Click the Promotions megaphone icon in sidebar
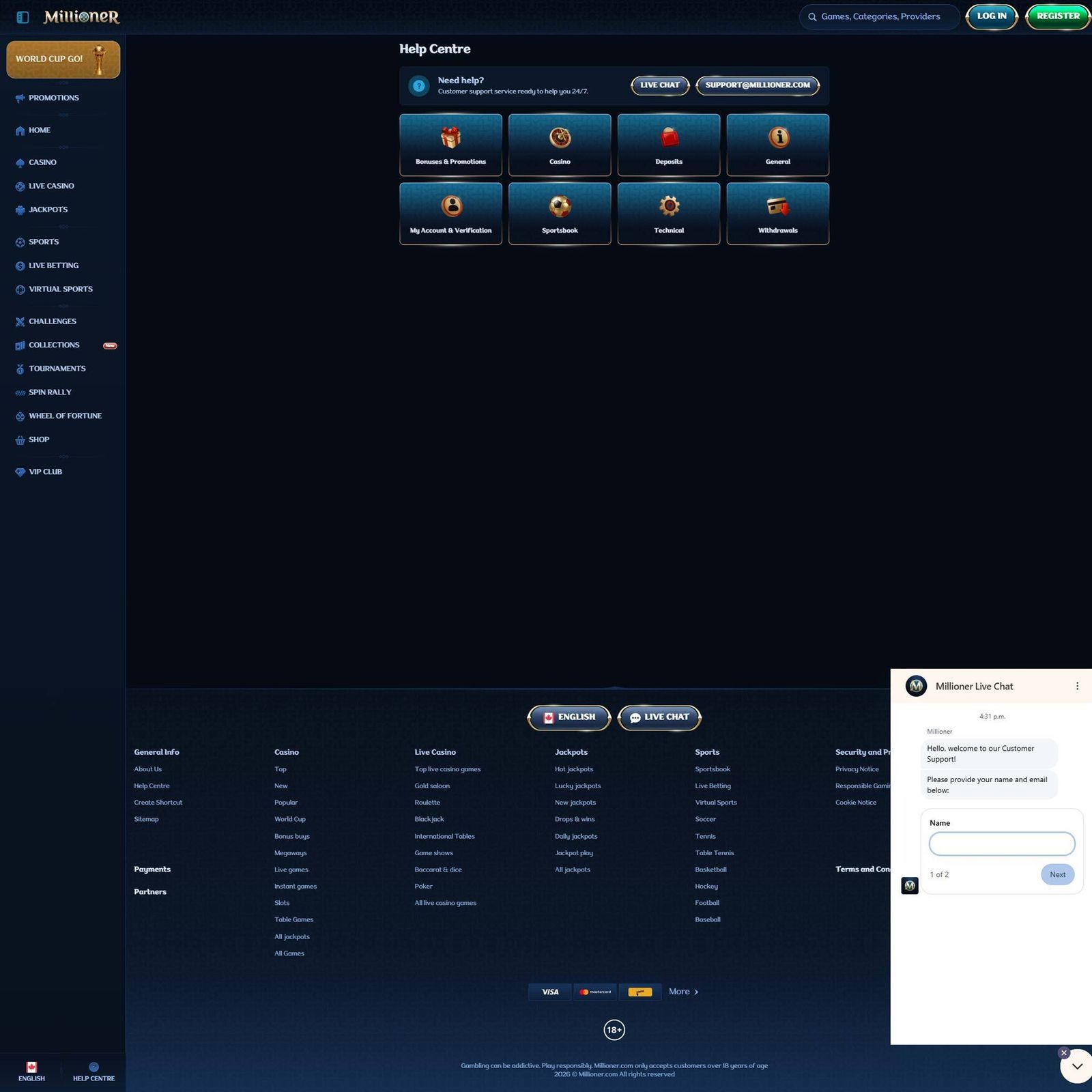1092x1092 pixels. [x=20, y=98]
